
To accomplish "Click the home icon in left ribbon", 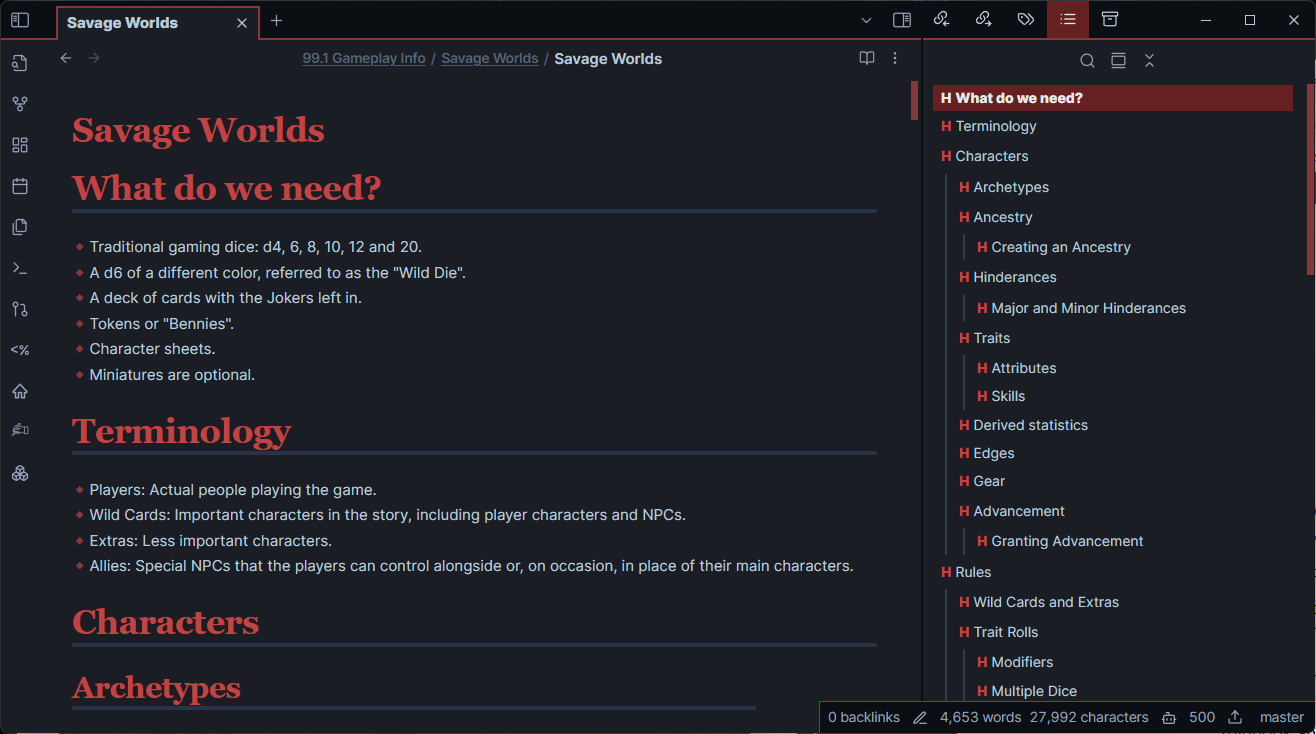I will pyautogui.click(x=19, y=391).
